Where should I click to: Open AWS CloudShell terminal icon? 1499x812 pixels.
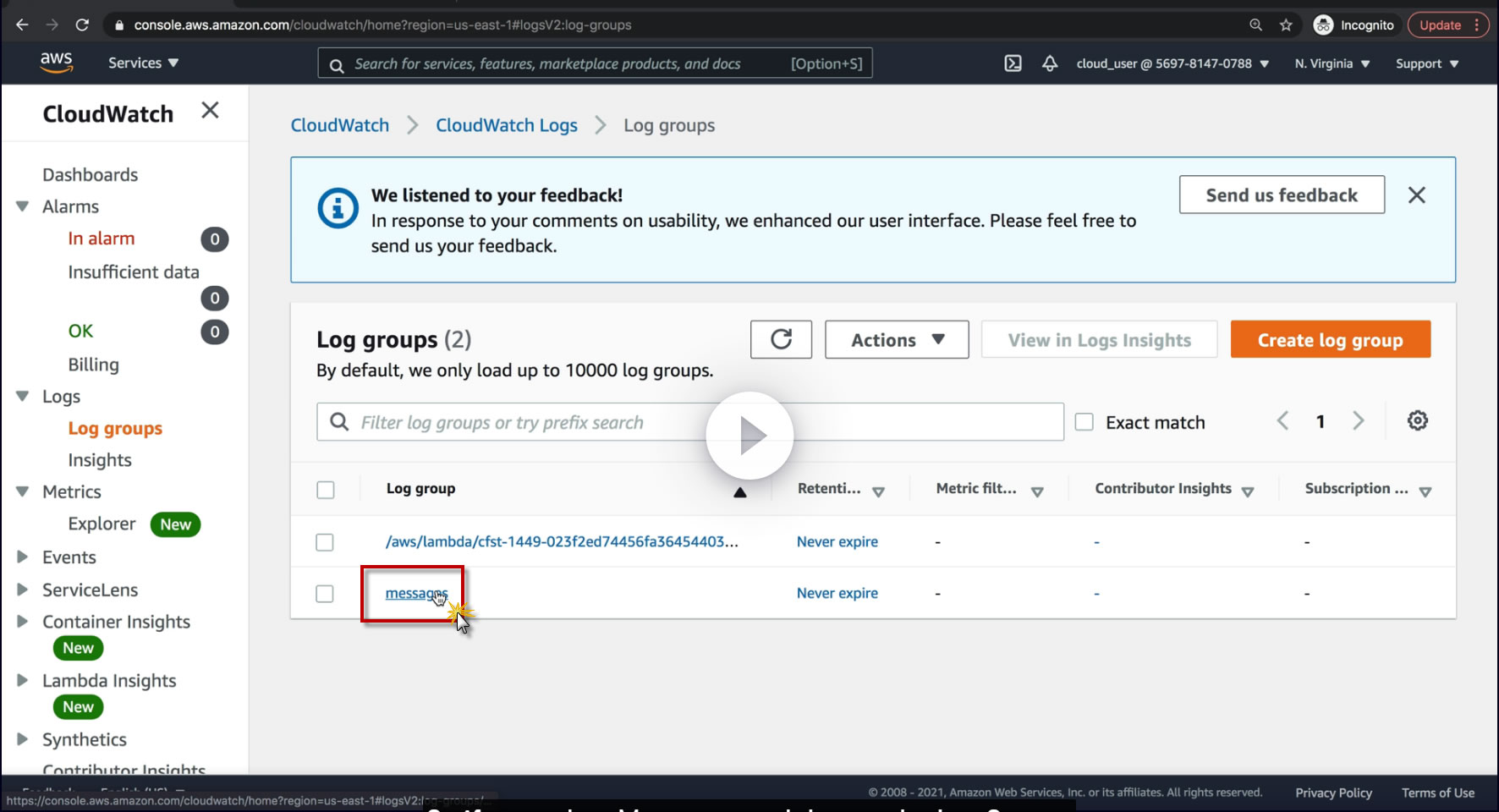coord(1013,63)
